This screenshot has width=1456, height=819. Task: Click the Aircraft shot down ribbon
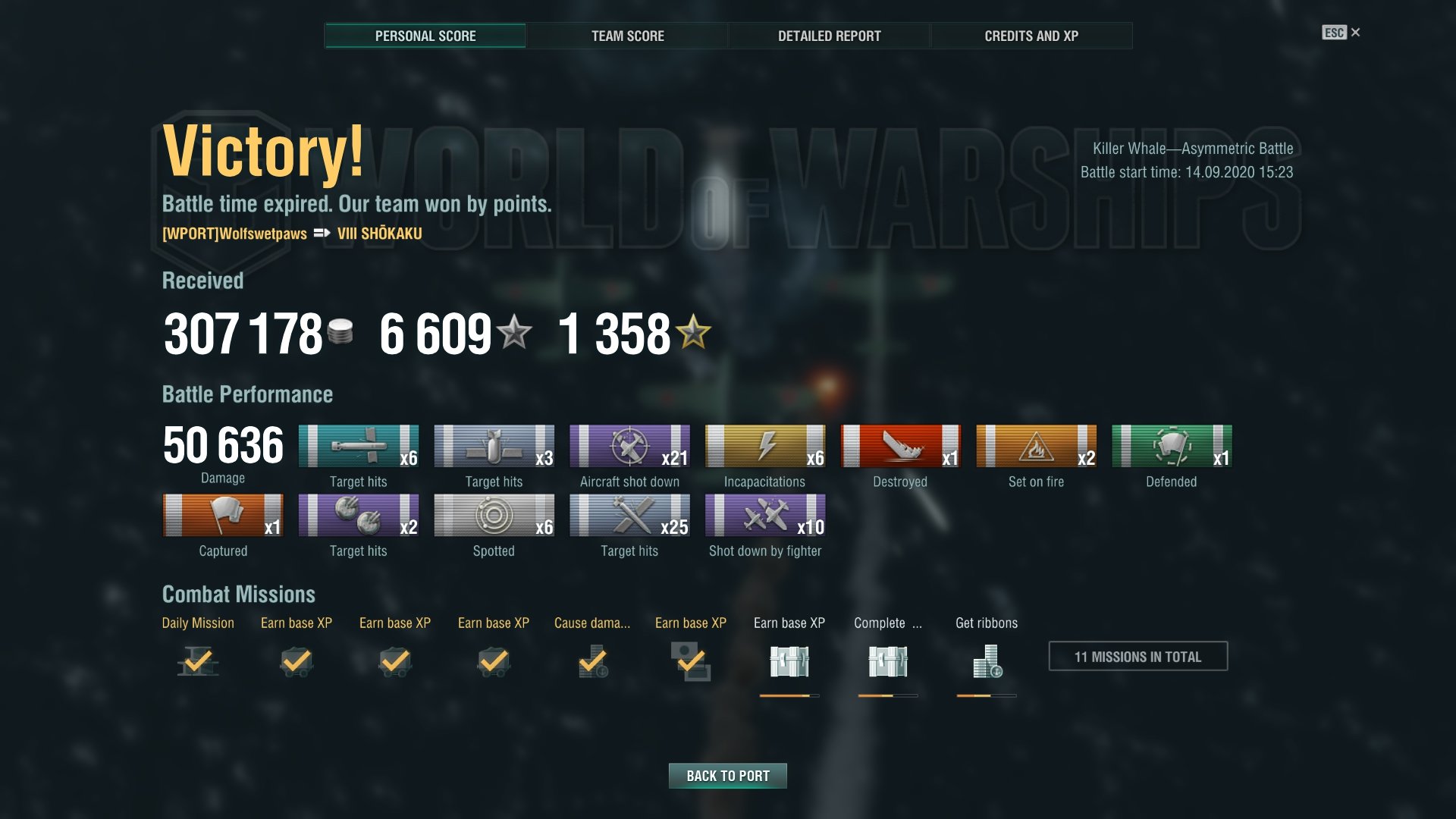click(x=629, y=446)
